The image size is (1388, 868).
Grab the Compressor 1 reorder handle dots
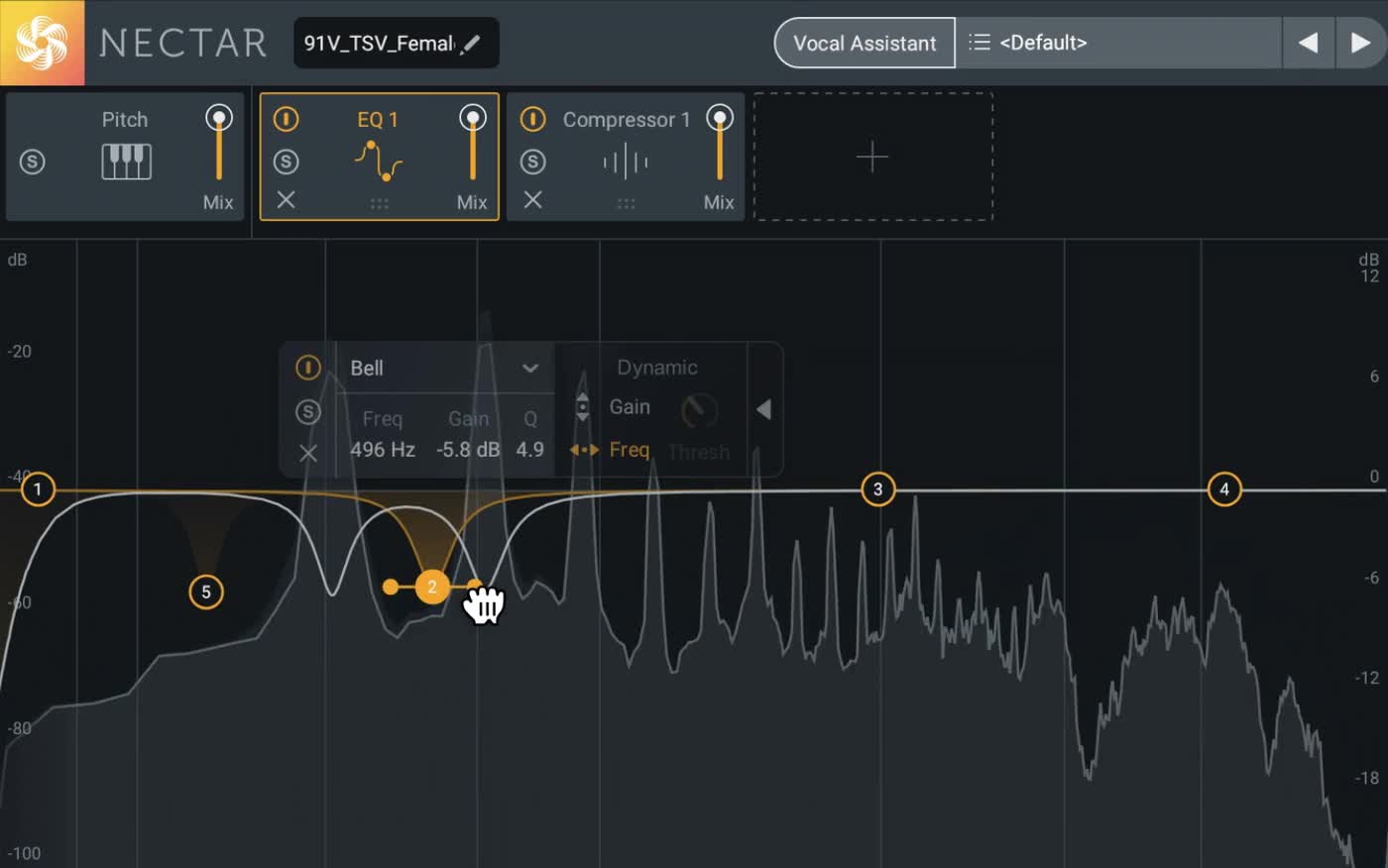(x=626, y=203)
